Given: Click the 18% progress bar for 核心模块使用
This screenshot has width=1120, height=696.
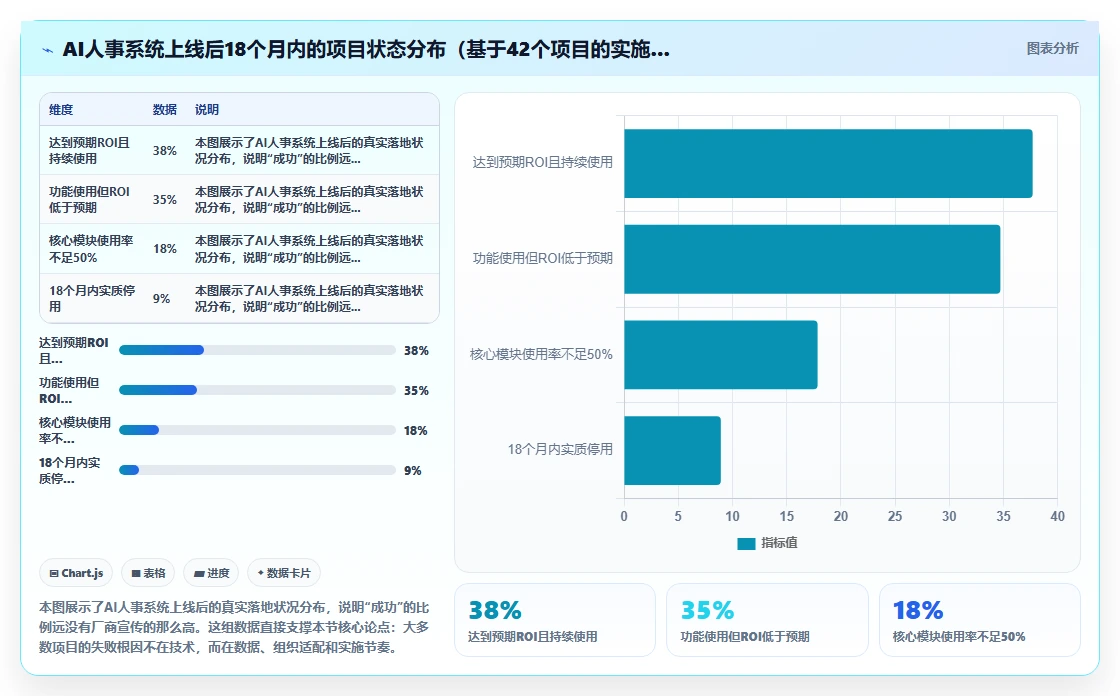Looking at the screenshot, I should [257, 430].
